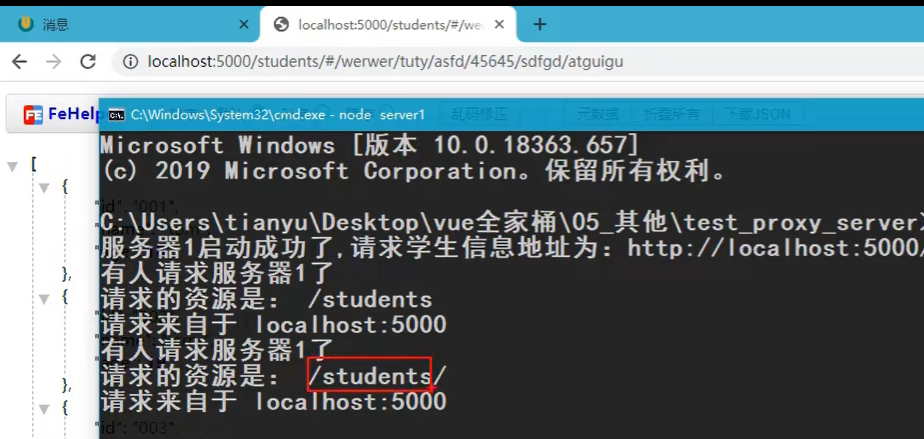Viewport: 924px width, 439px height.
Task: Click the cmd.exe node server1 title bar
Action: (x=512, y=114)
